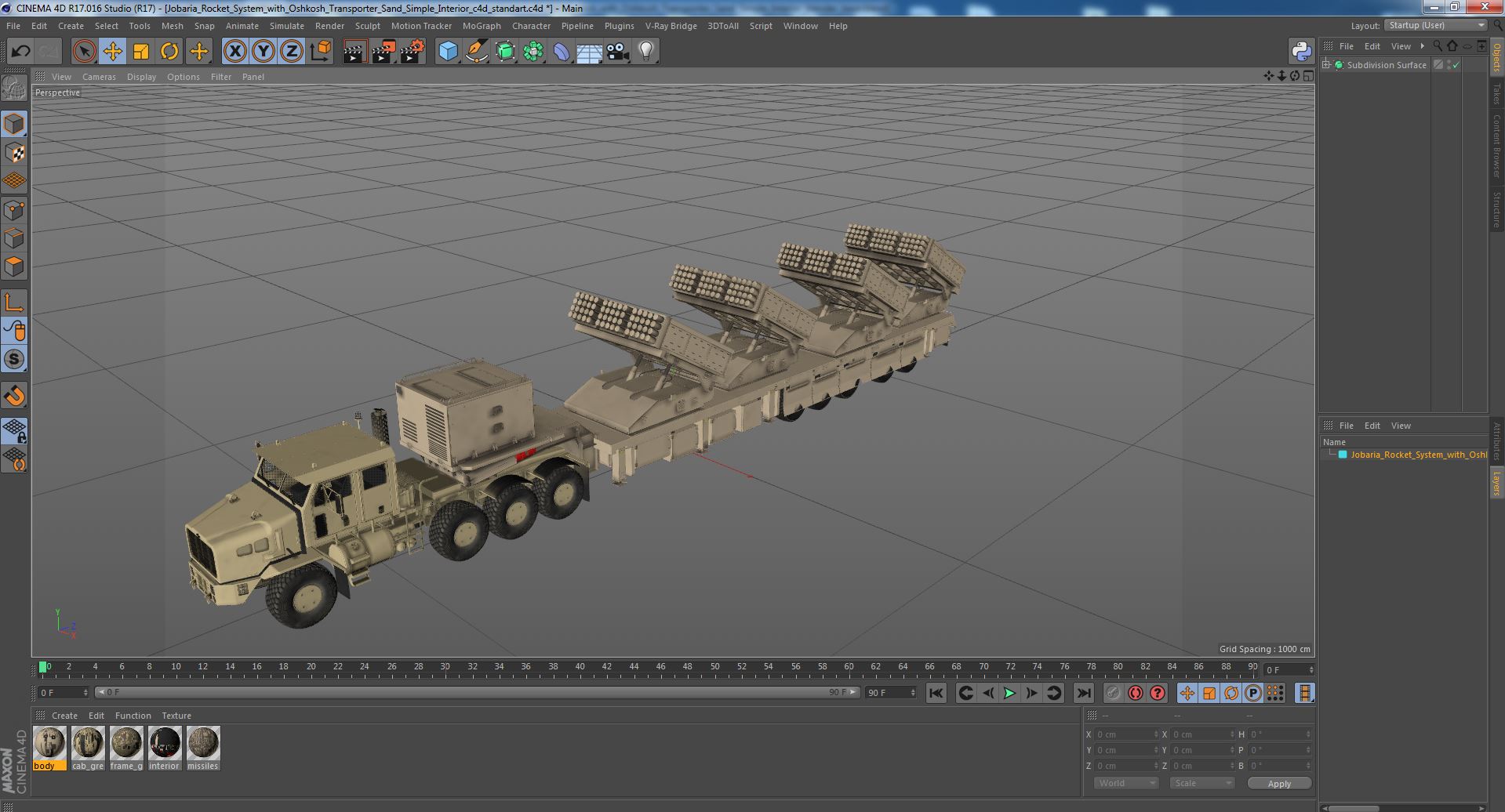Switch to Points mode
Image resolution: width=1505 pixels, height=812 pixels.
click(14, 210)
